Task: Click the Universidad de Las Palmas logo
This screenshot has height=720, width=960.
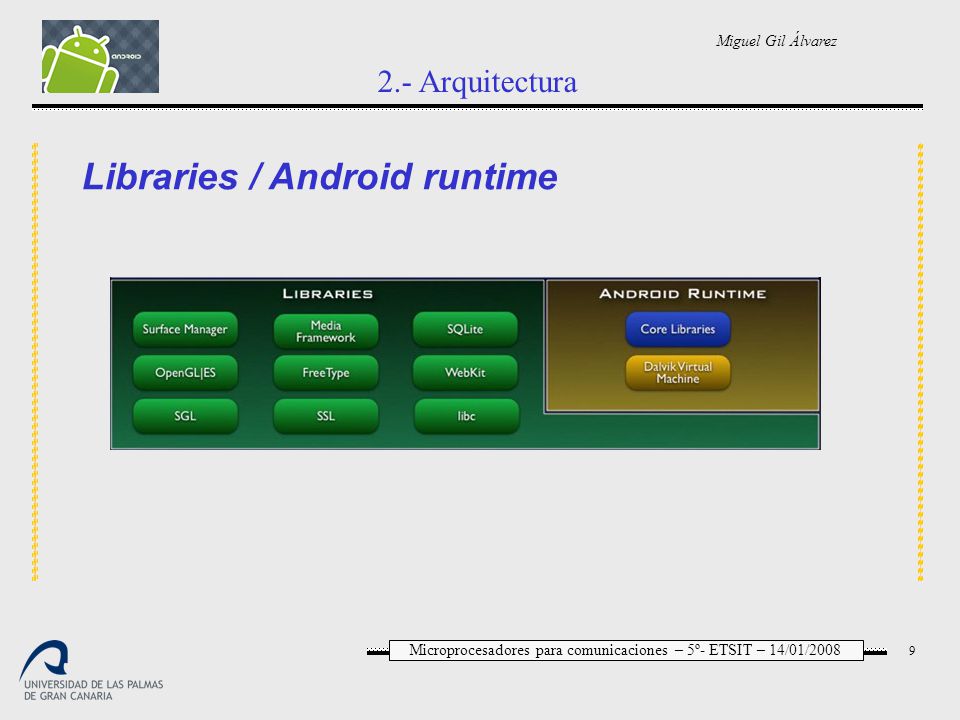Action: tap(92, 671)
